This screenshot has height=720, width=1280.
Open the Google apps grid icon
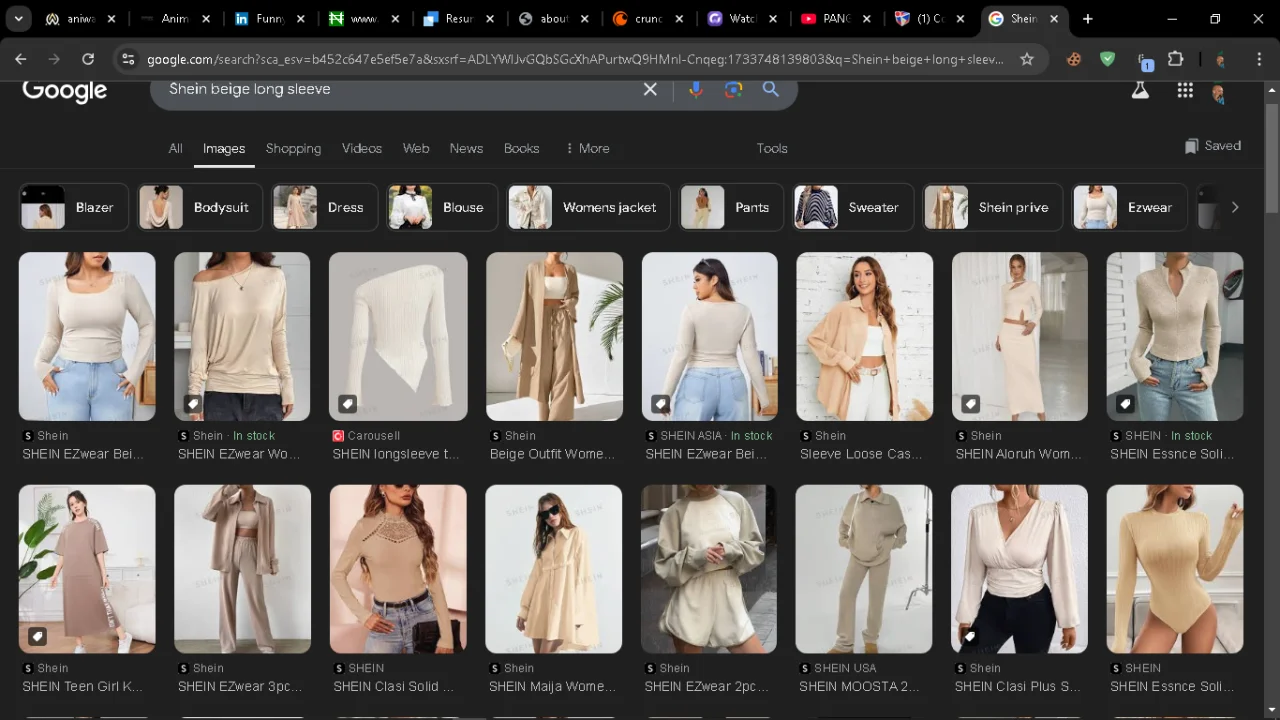(x=1185, y=90)
